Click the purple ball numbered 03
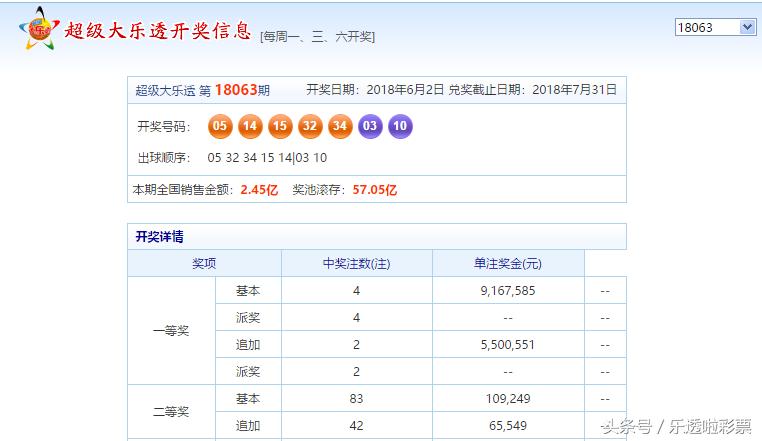The width and height of the screenshot is (762, 441). (370, 126)
